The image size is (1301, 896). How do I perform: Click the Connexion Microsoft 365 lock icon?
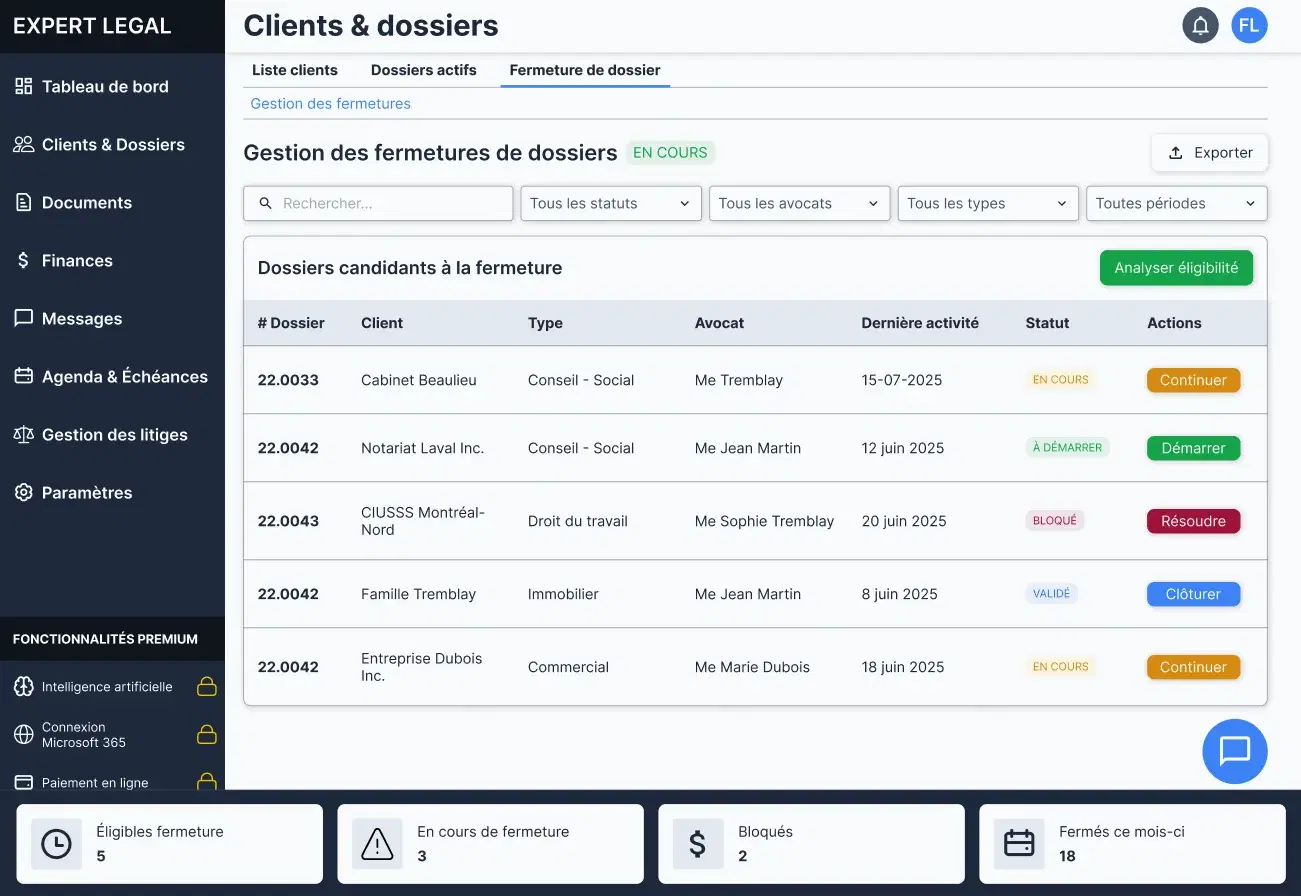[x=206, y=735]
